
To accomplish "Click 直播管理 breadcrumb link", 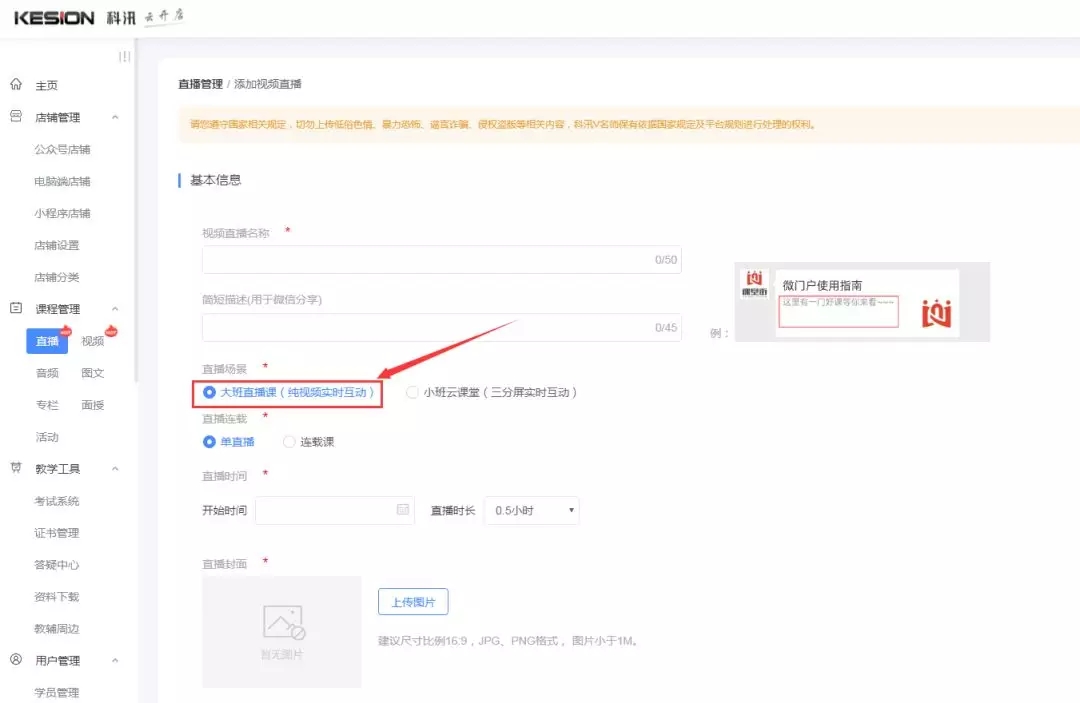I will (200, 84).
